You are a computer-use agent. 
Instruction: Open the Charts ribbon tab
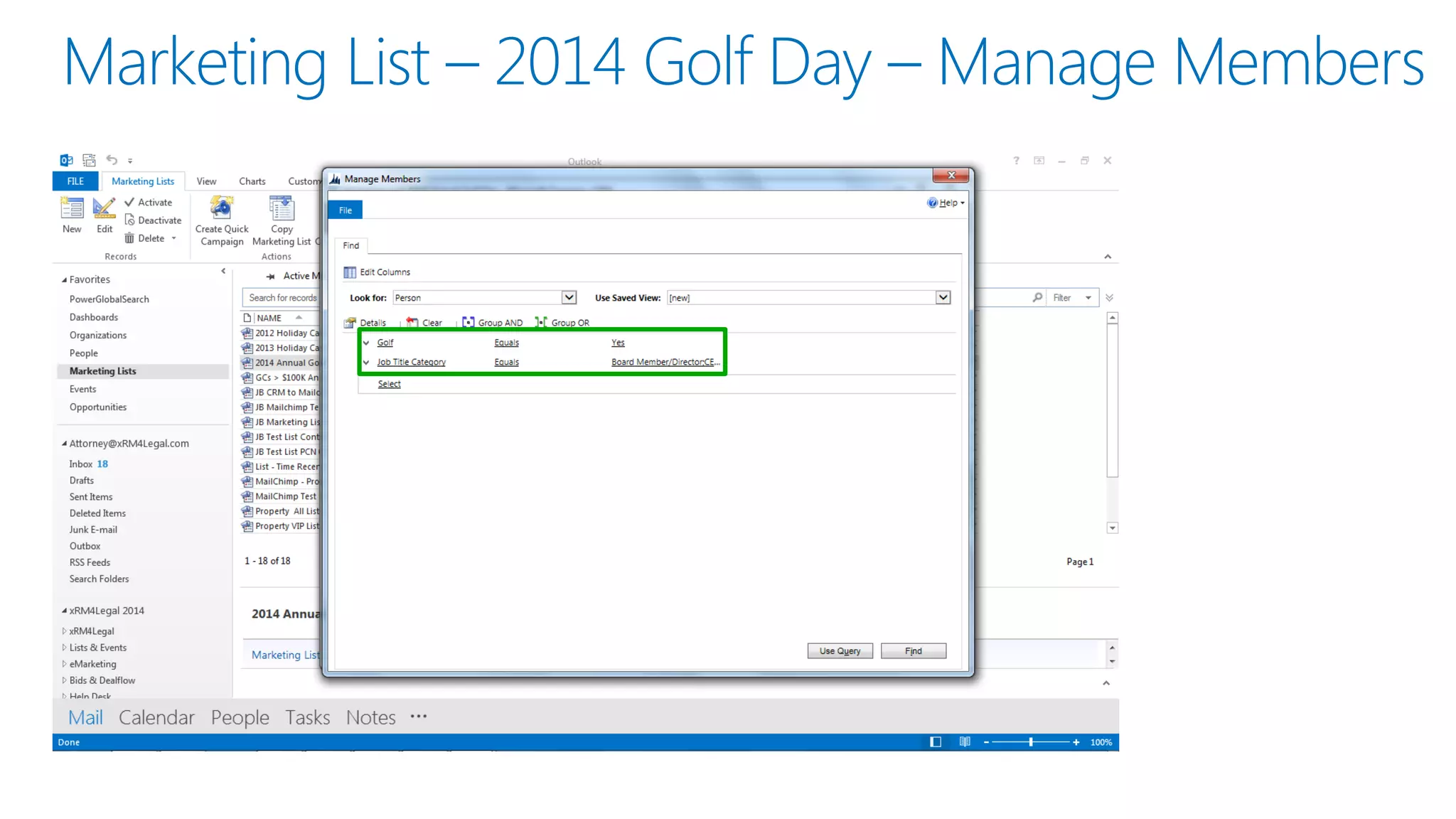coord(252,181)
